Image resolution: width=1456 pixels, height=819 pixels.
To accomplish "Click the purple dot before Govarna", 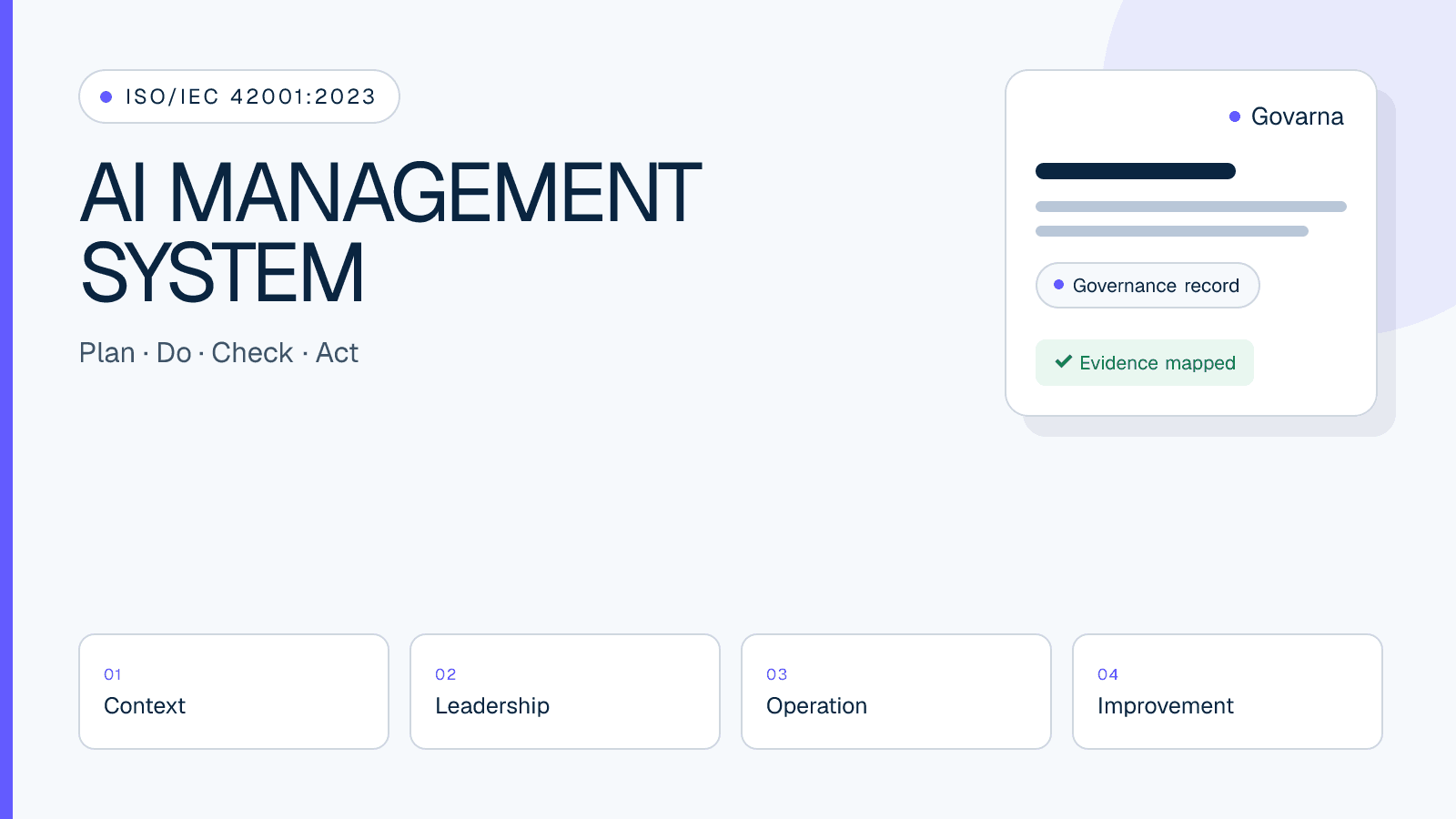I will [x=1235, y=116].
